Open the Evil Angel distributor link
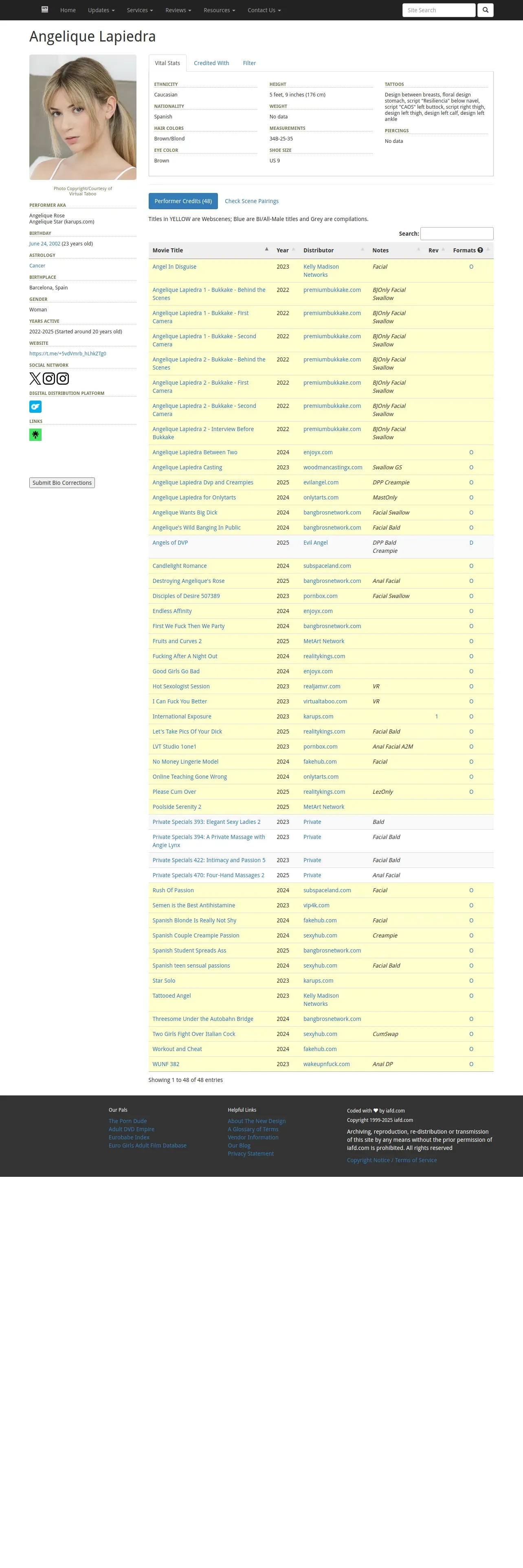523x1568 pixels. (315, 542)
